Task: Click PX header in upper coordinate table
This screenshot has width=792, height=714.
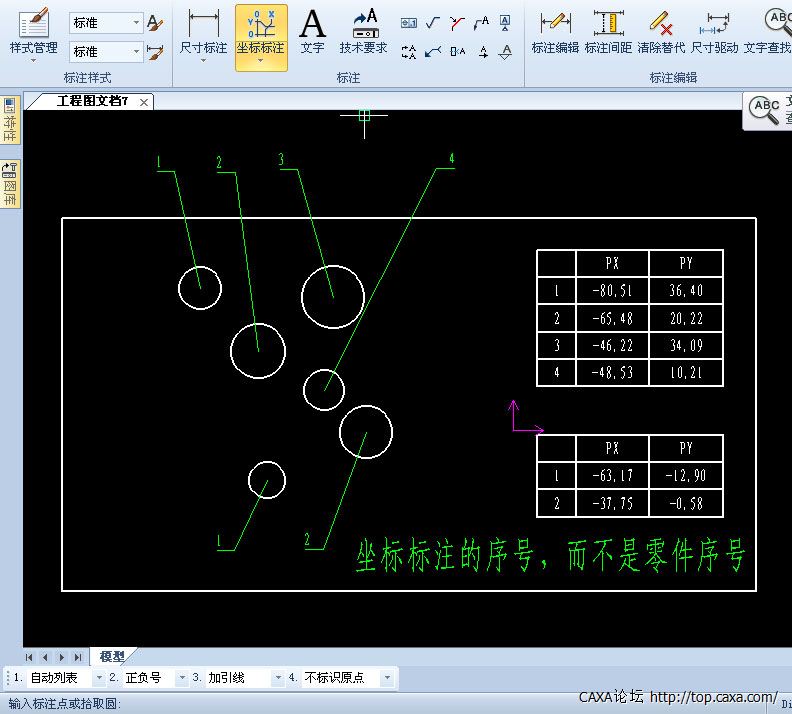Action: tap(612, 263)
